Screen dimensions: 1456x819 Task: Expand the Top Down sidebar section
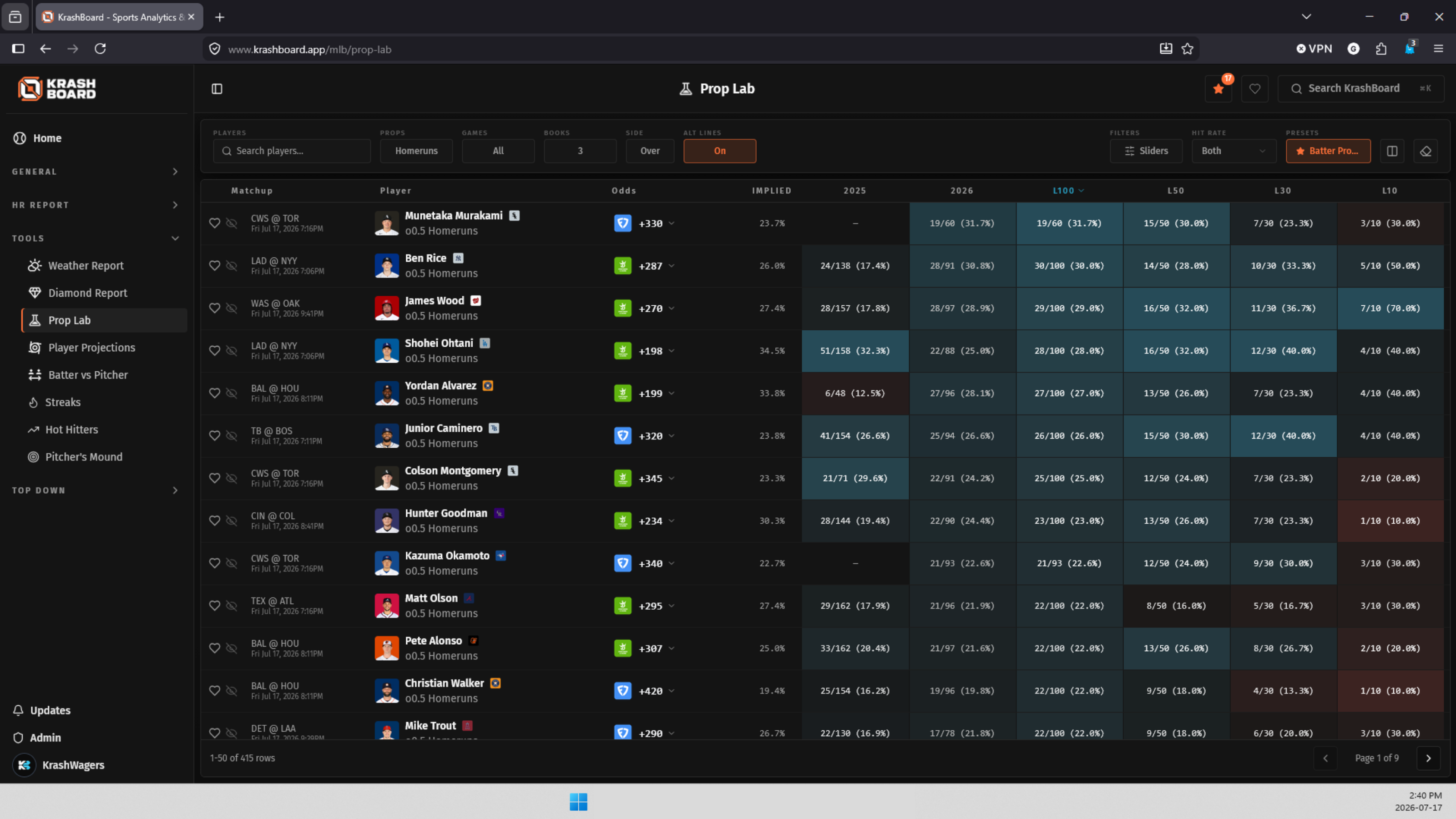click(95, 490)
